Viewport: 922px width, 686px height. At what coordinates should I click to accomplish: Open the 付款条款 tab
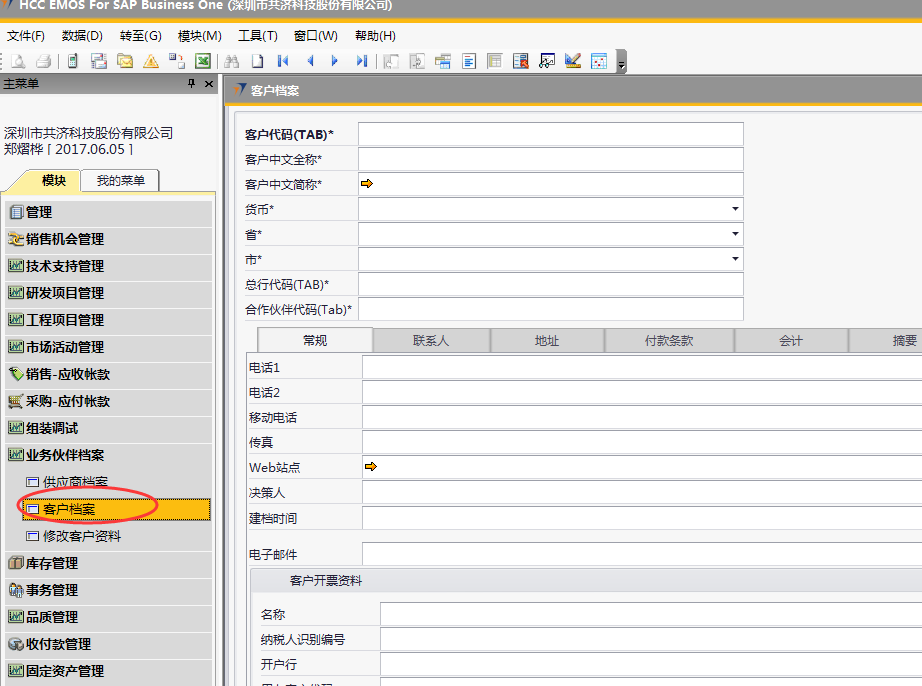(669, 340)
